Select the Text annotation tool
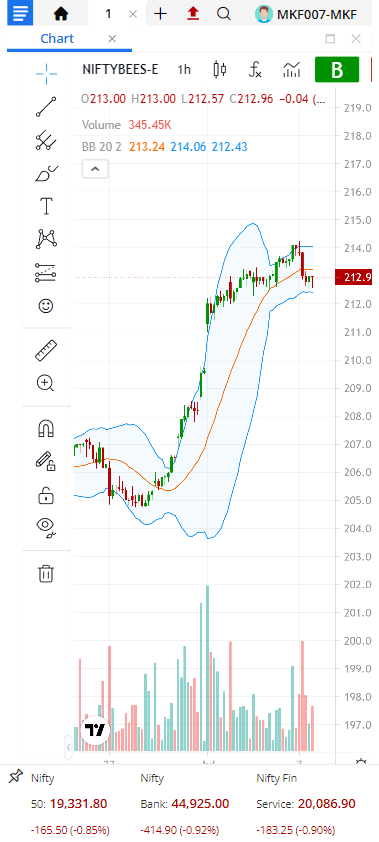Image resolution: width=379 pixels, height=842 pixels. 46,206
